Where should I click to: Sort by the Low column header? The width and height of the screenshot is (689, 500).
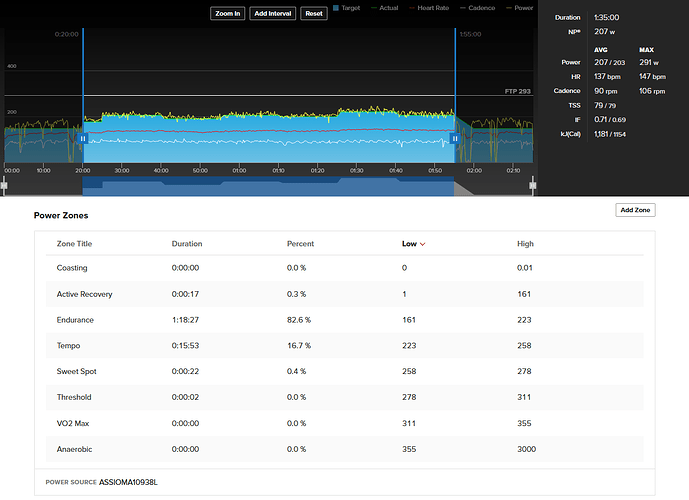pos(413,244)
